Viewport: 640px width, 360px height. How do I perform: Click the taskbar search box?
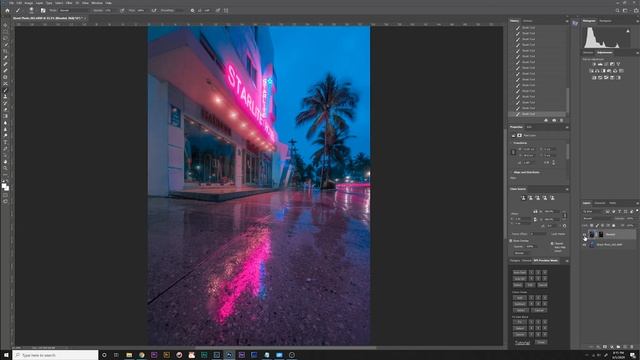coord(56,355)
